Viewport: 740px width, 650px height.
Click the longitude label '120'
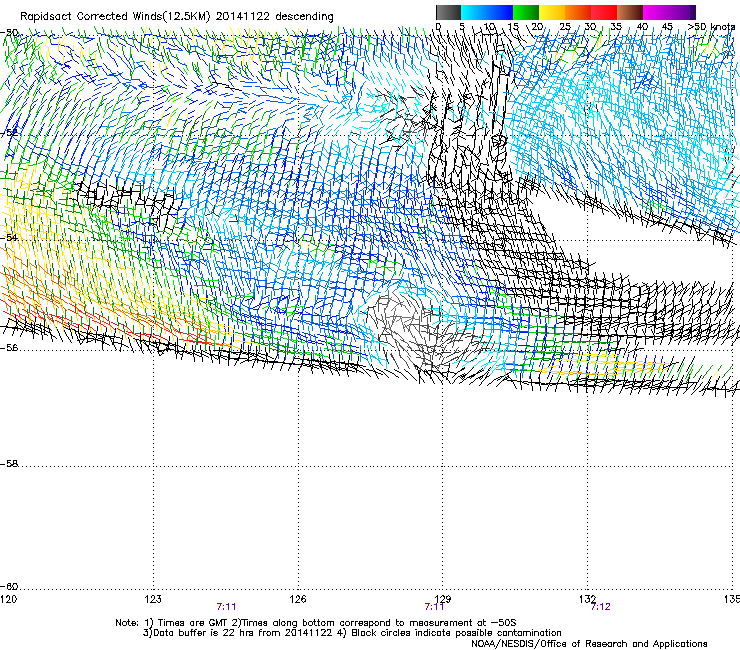(8, 599)
